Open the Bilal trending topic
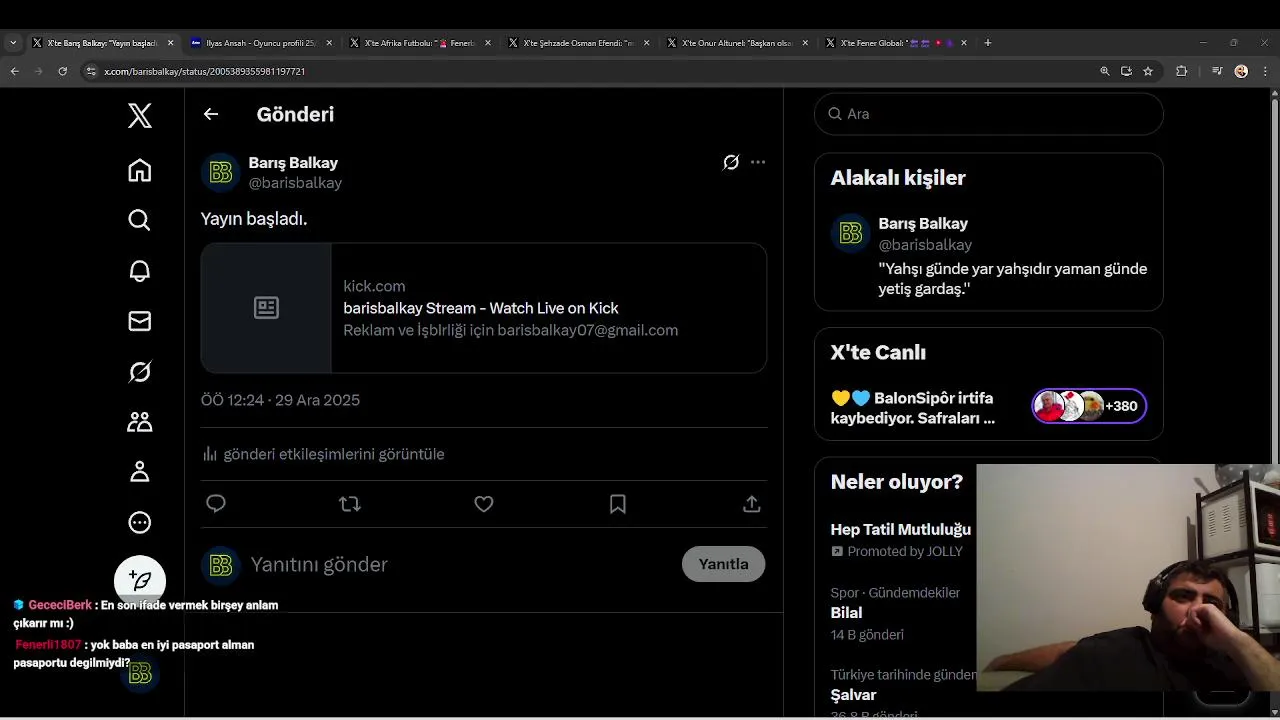The width and height of the screenshot is (1280, 720). tap(846, 613)
